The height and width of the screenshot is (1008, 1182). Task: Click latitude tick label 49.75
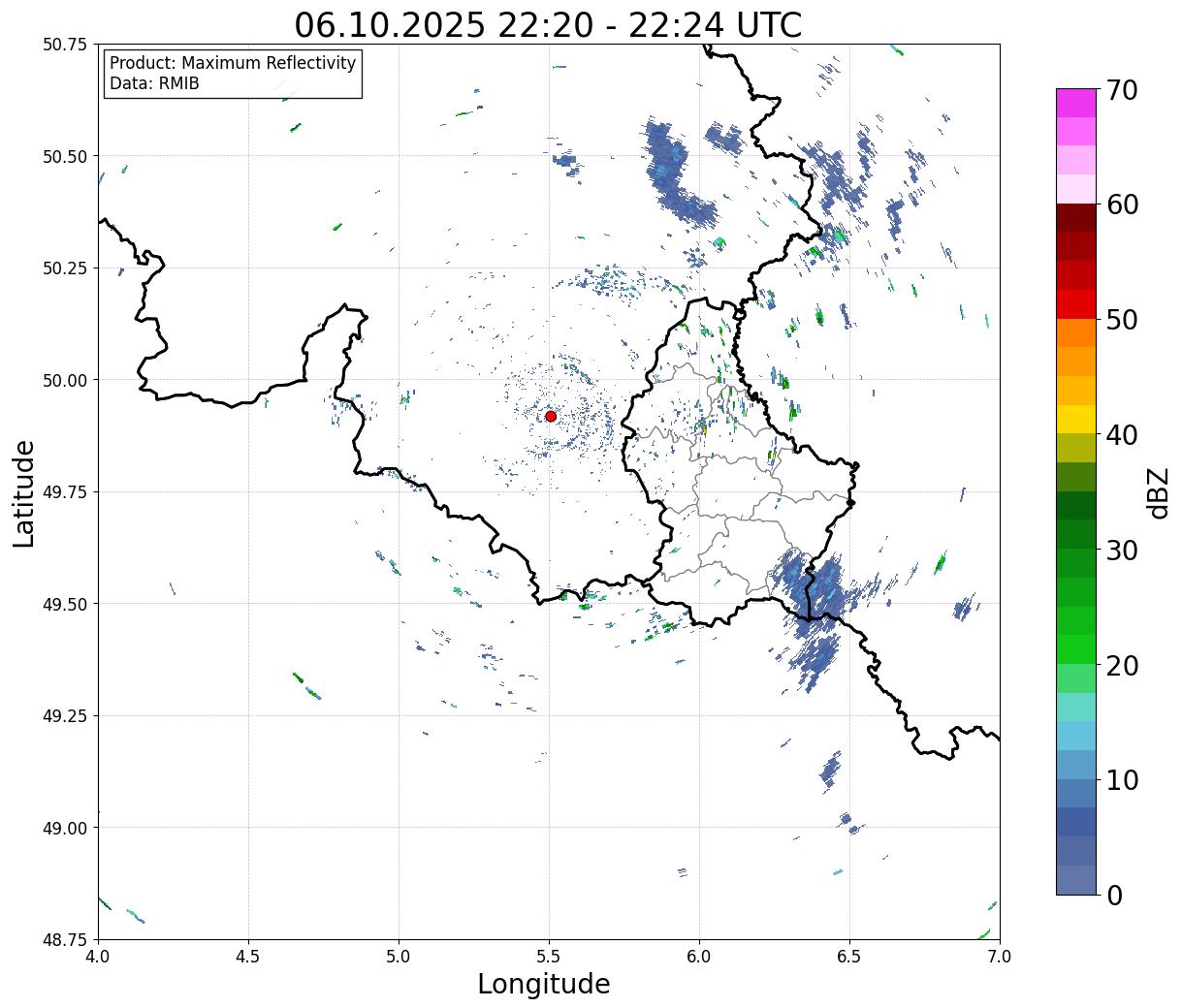tap(65, 492)
